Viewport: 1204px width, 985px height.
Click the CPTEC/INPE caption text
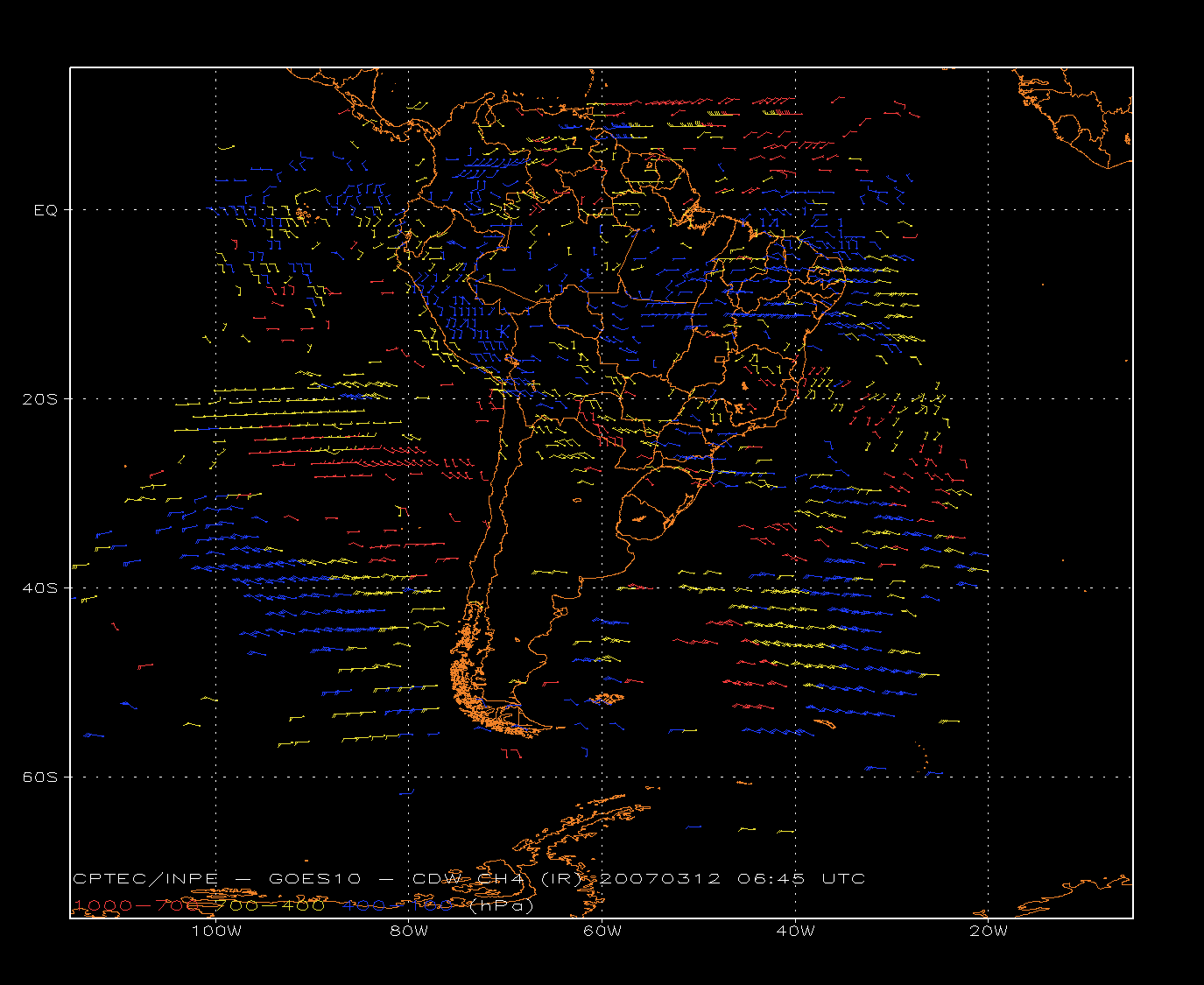pos(145,878)
